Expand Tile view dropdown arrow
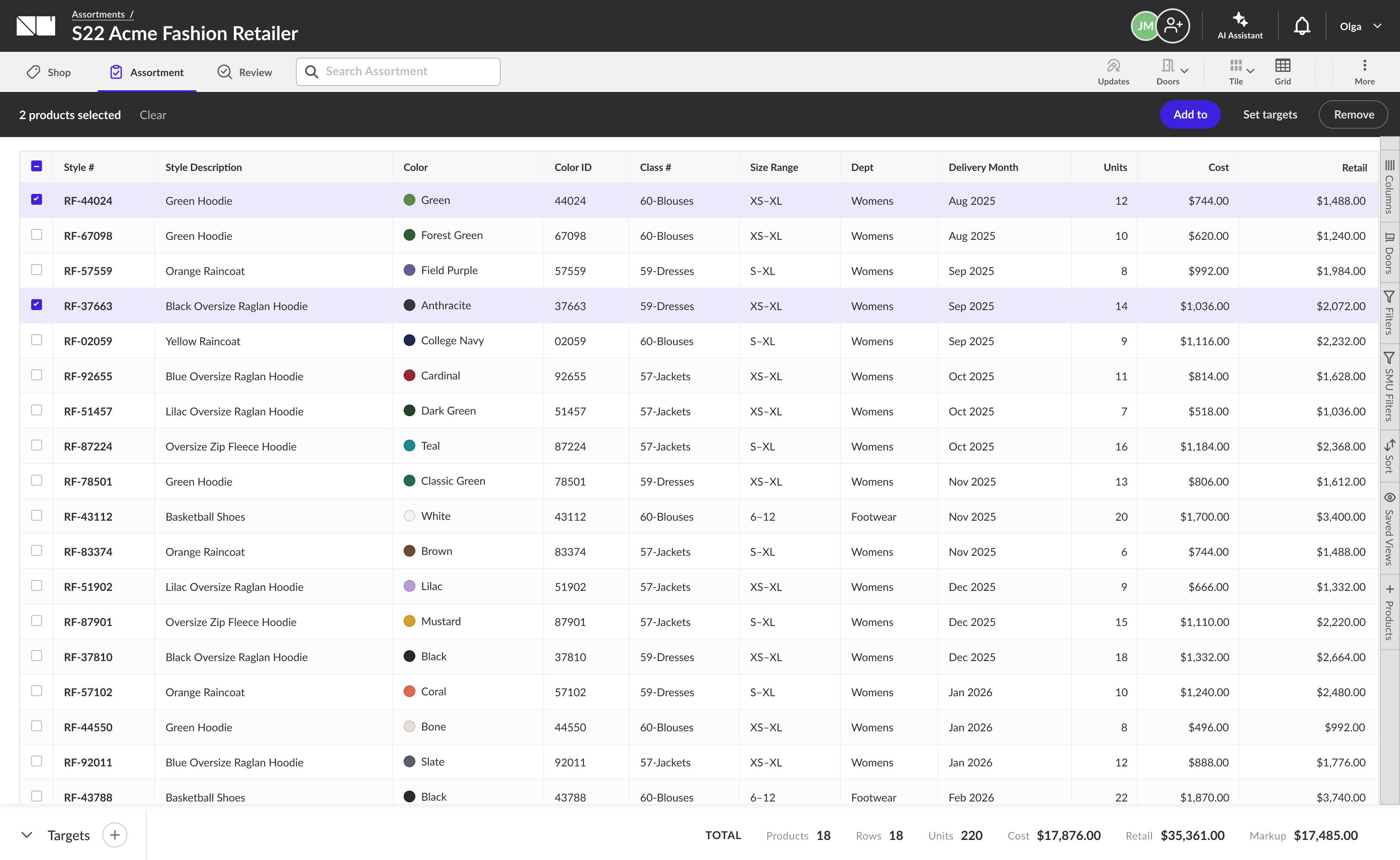Image resolution: width=1400 pixels, height=860 pixels. pos(1250,71)
